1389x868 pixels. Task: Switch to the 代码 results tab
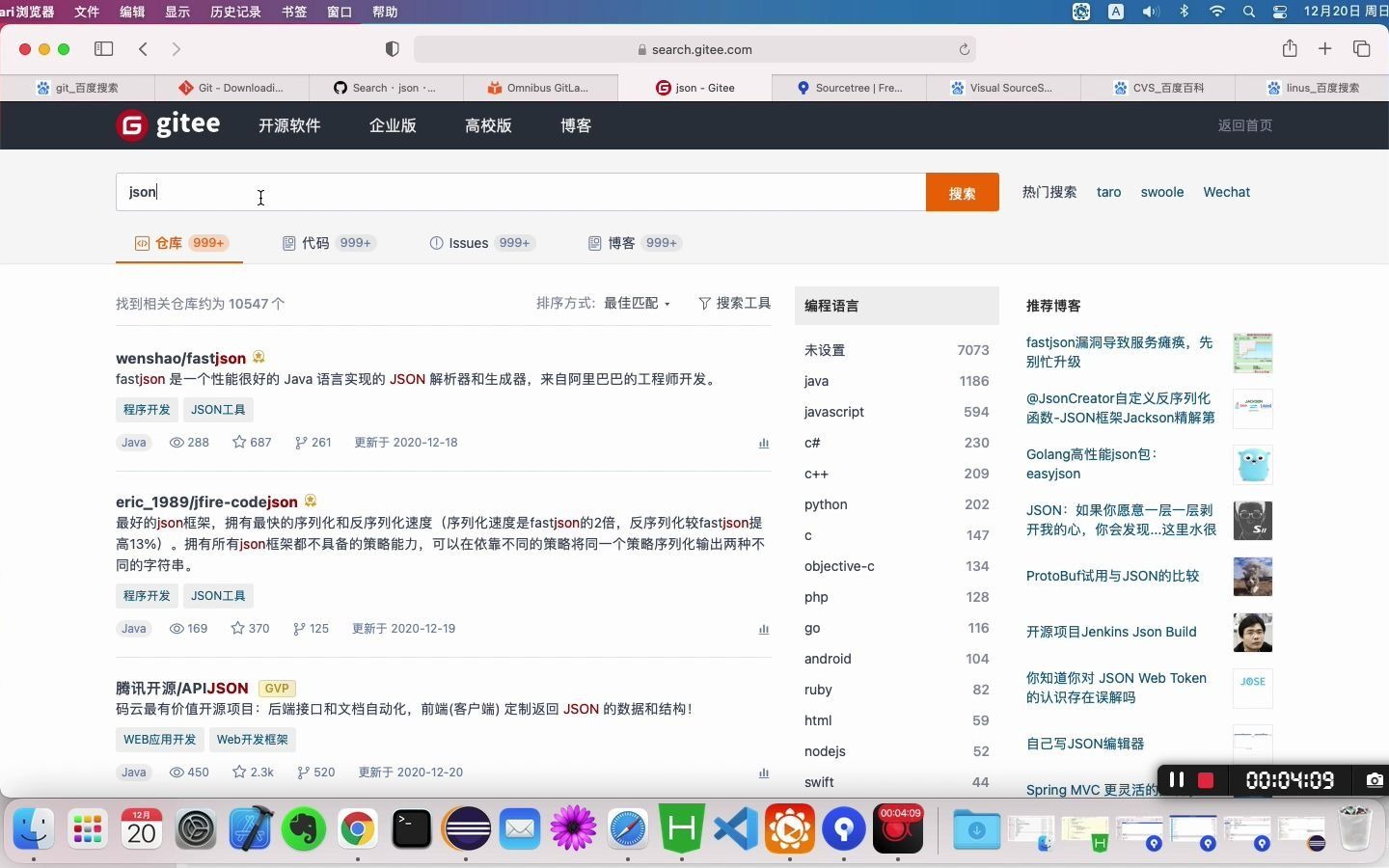tap(328, 243)
